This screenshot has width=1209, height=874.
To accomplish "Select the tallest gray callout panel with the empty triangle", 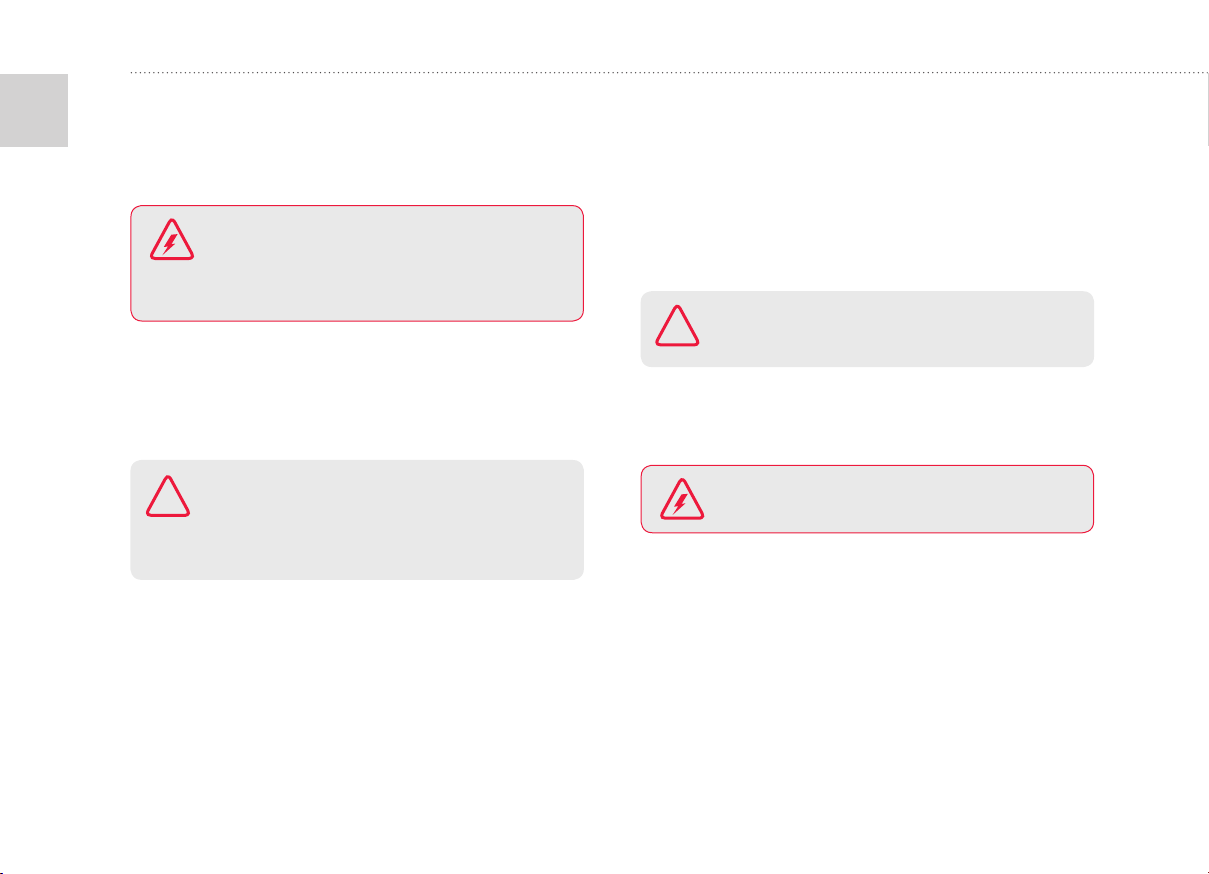I will tap(357, 520).
